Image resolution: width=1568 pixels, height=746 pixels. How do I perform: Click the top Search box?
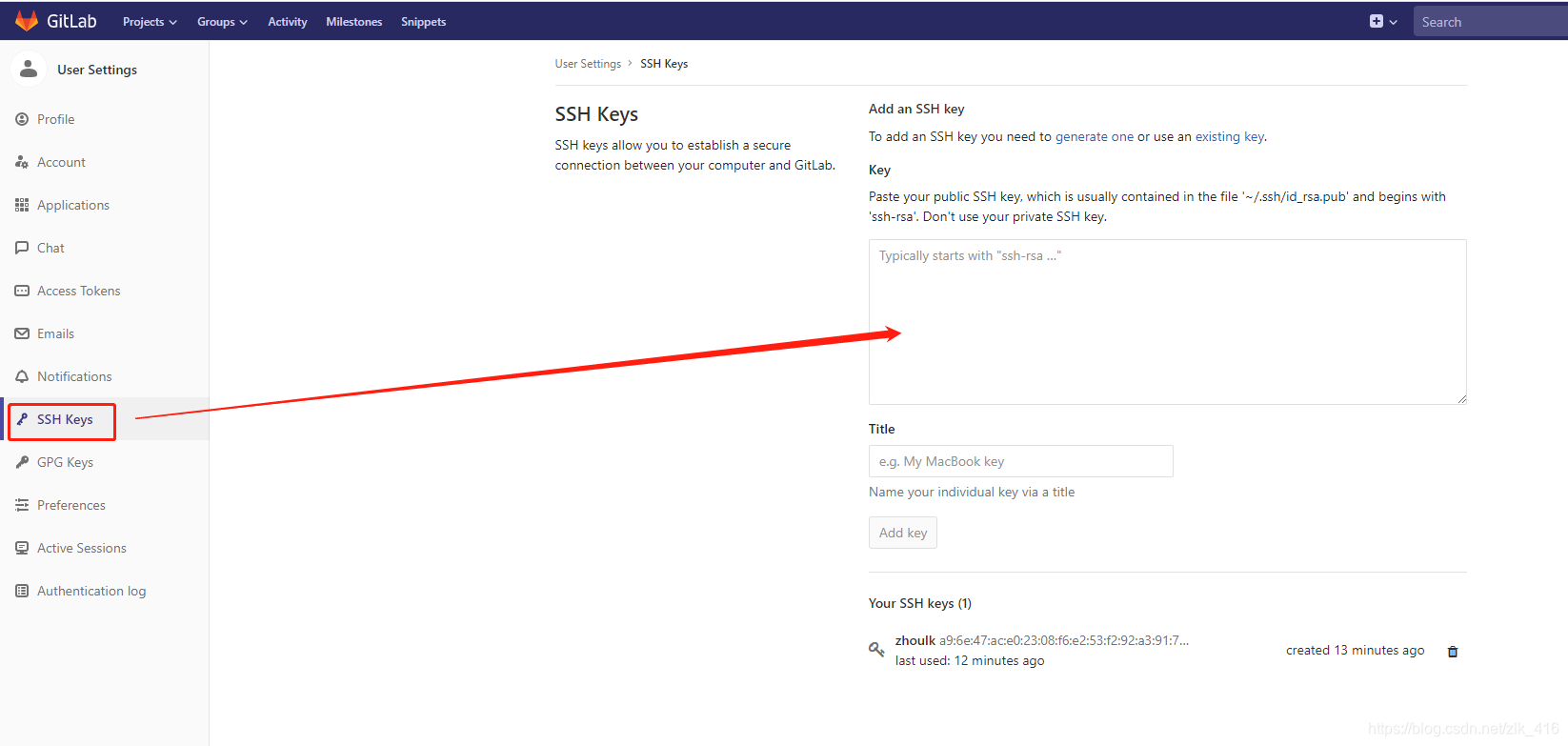pos(1491,22)
